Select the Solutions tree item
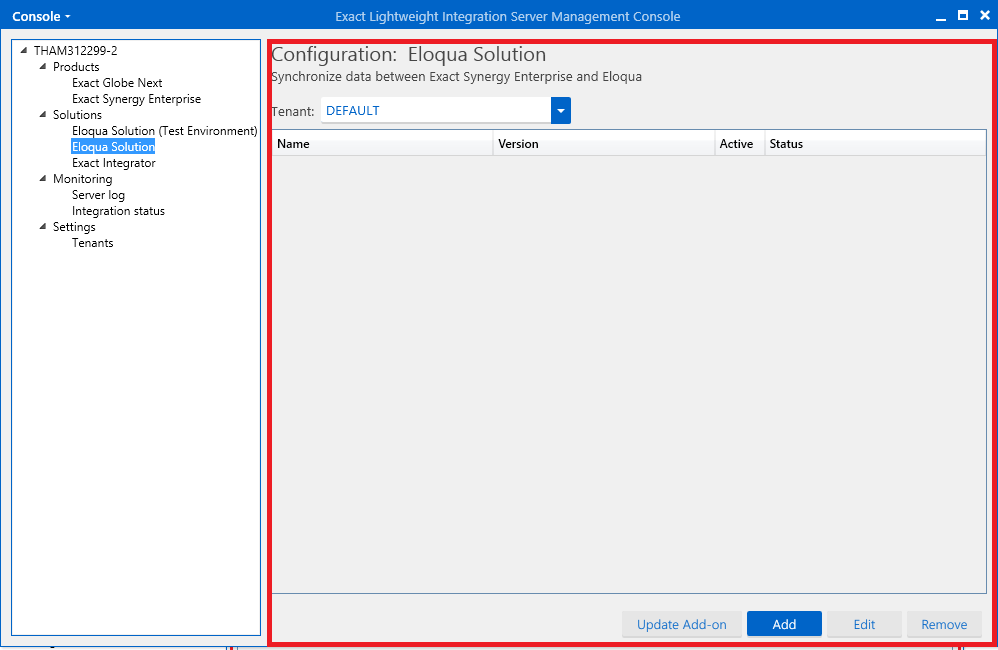Screen dimensions: 998x650 [x=77, y=115]
